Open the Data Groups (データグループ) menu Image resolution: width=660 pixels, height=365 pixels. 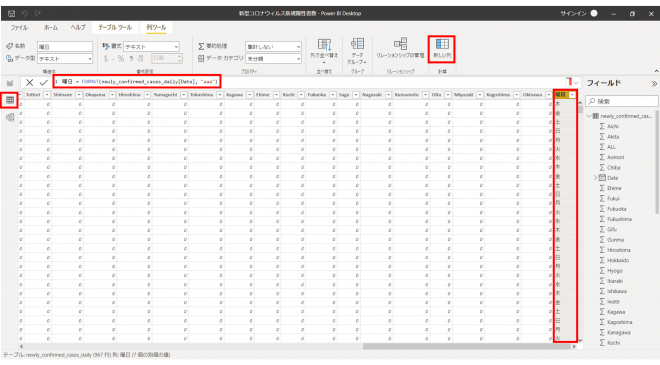click(x=357, y=51)
